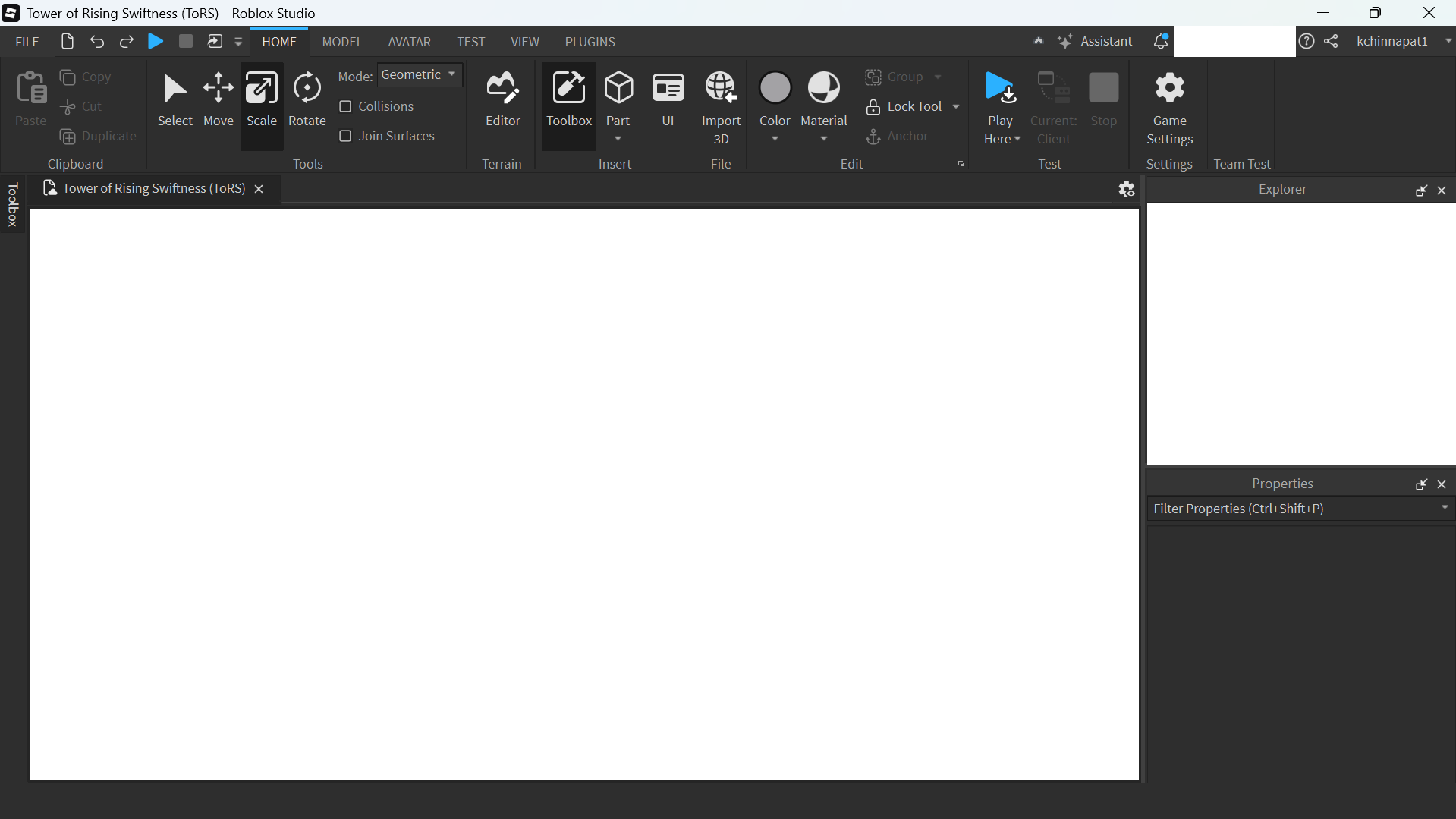1456x819 pixels.
Task: Switch to the TEST tab
Action: tap(471, 42)
